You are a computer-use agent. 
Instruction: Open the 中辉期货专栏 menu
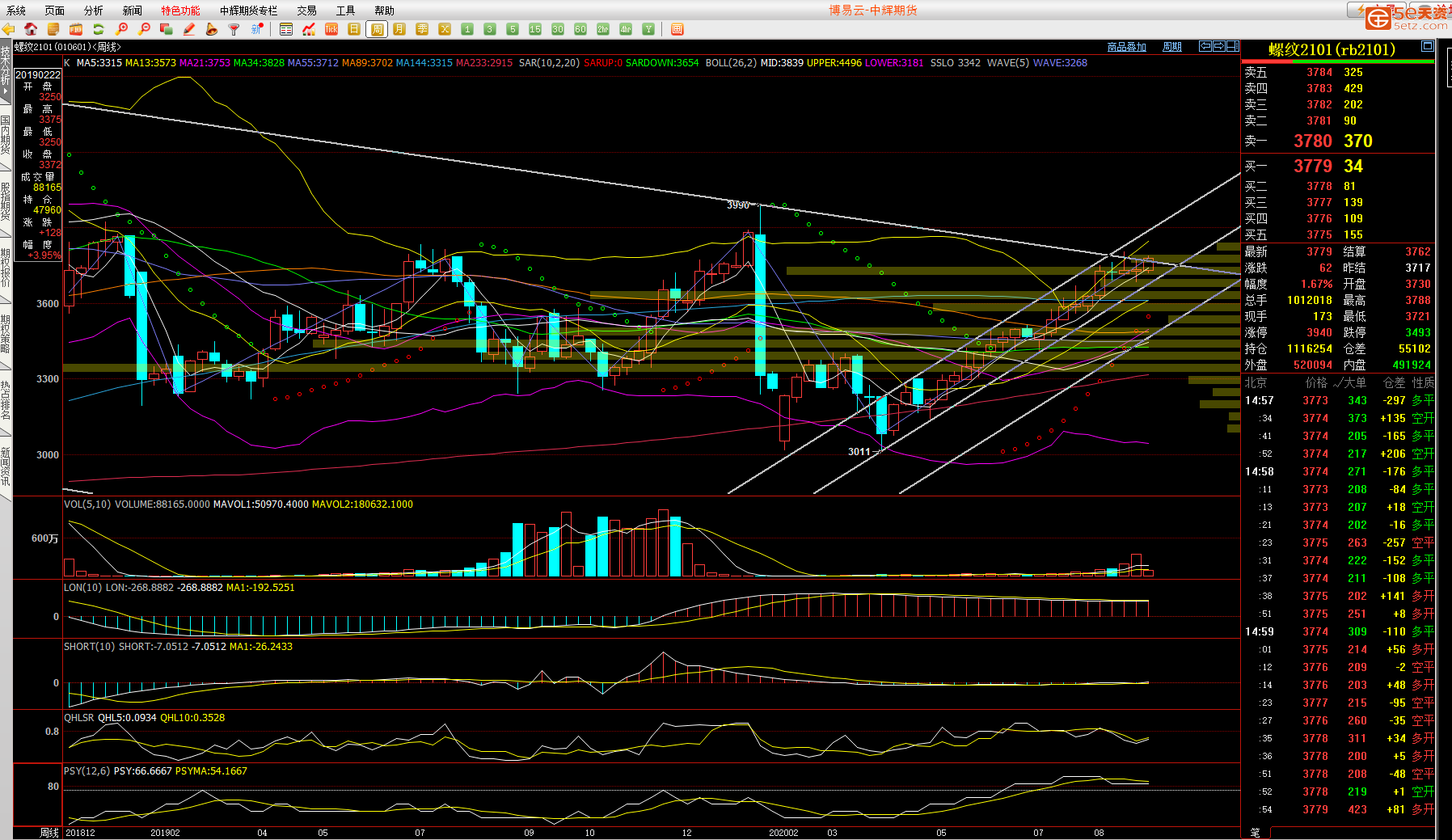(249, 11)
